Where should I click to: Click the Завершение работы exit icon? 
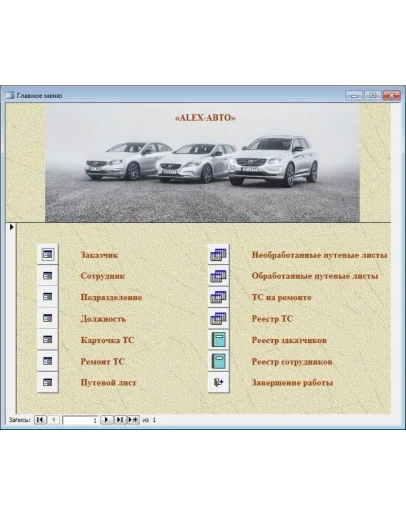[x=219, y=382]
